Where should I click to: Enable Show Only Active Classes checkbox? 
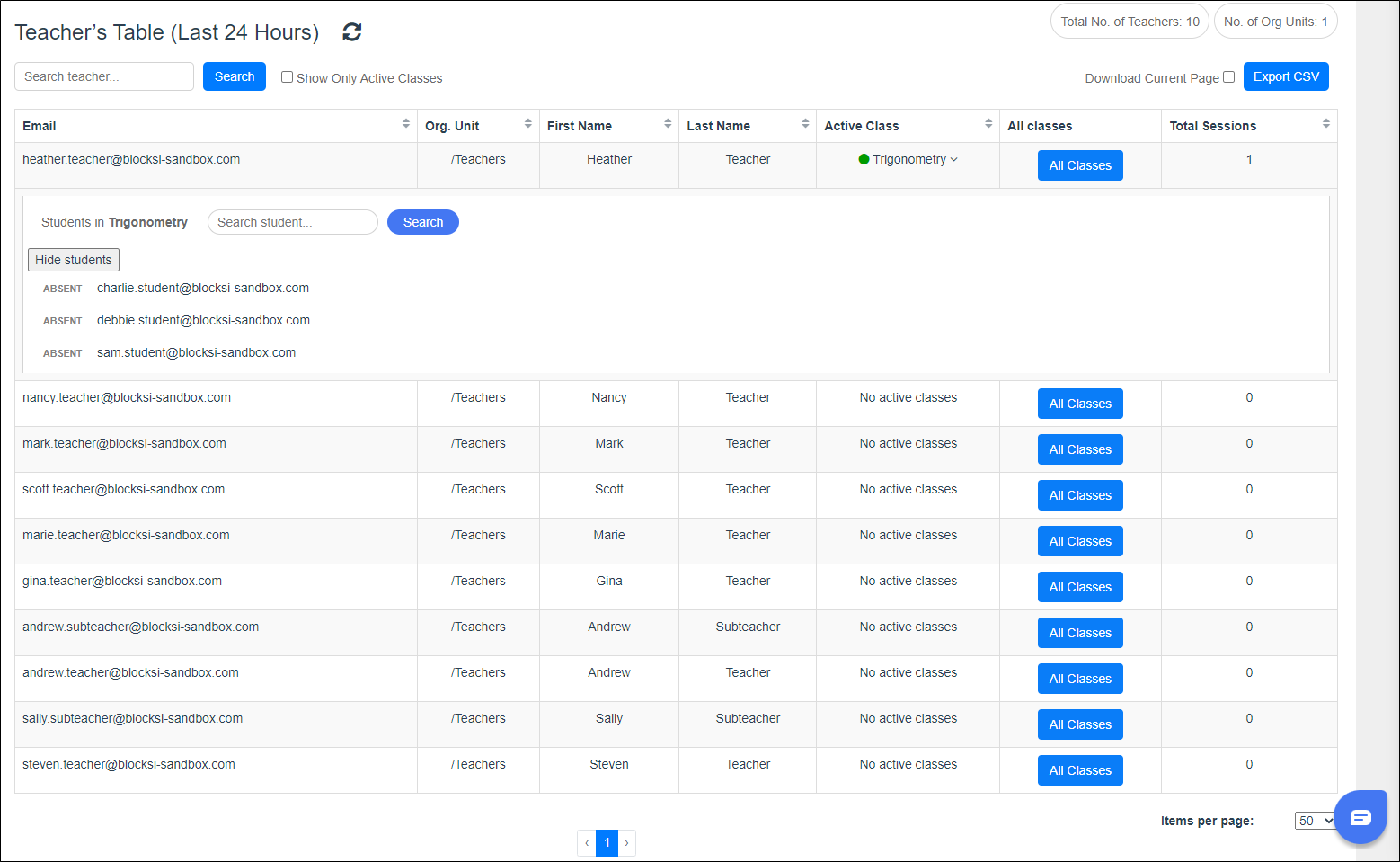(287, 77)
